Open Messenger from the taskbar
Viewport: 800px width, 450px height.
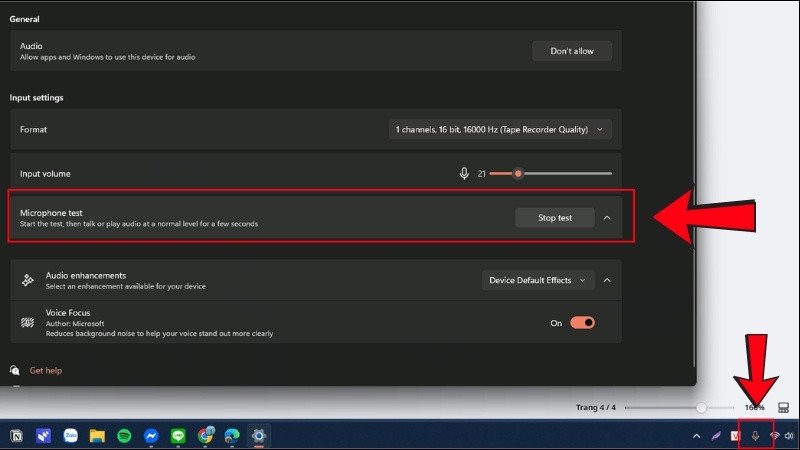[x=152, y=436]
